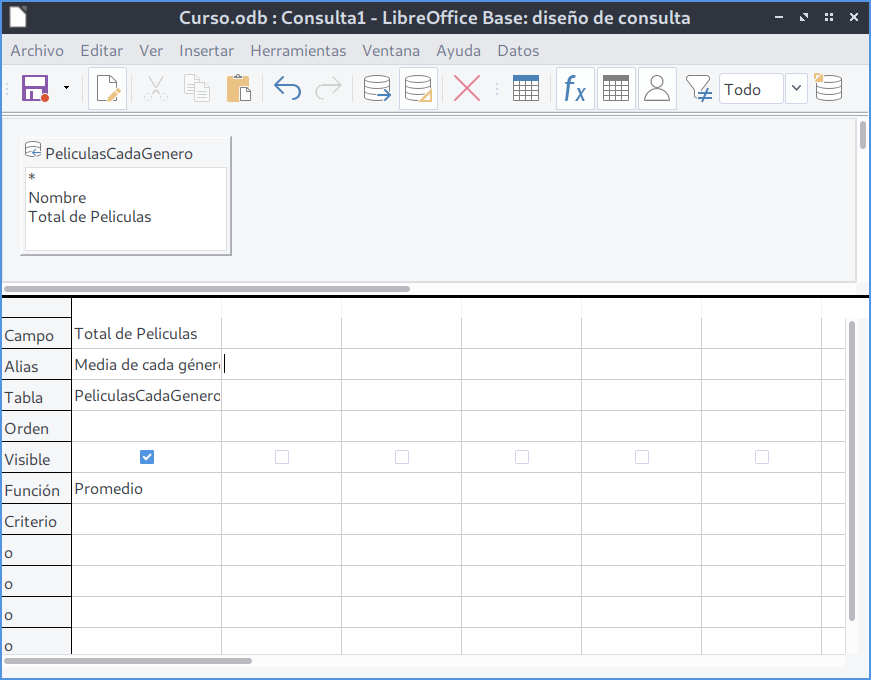Click Tabla cell PeliculasCadaGenero

147,396
